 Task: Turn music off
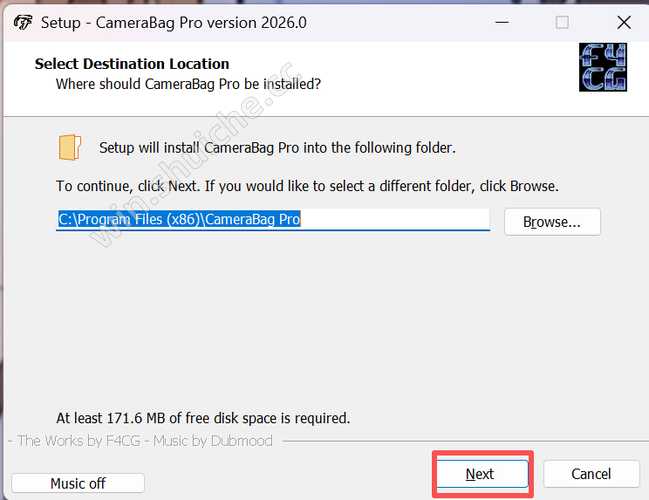[x=78, y=483]
